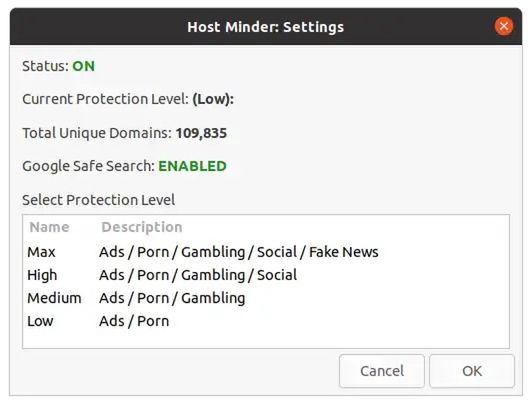Choose the Ads / Porn / Gambling / Social / Fake News description

coord(239,252)
